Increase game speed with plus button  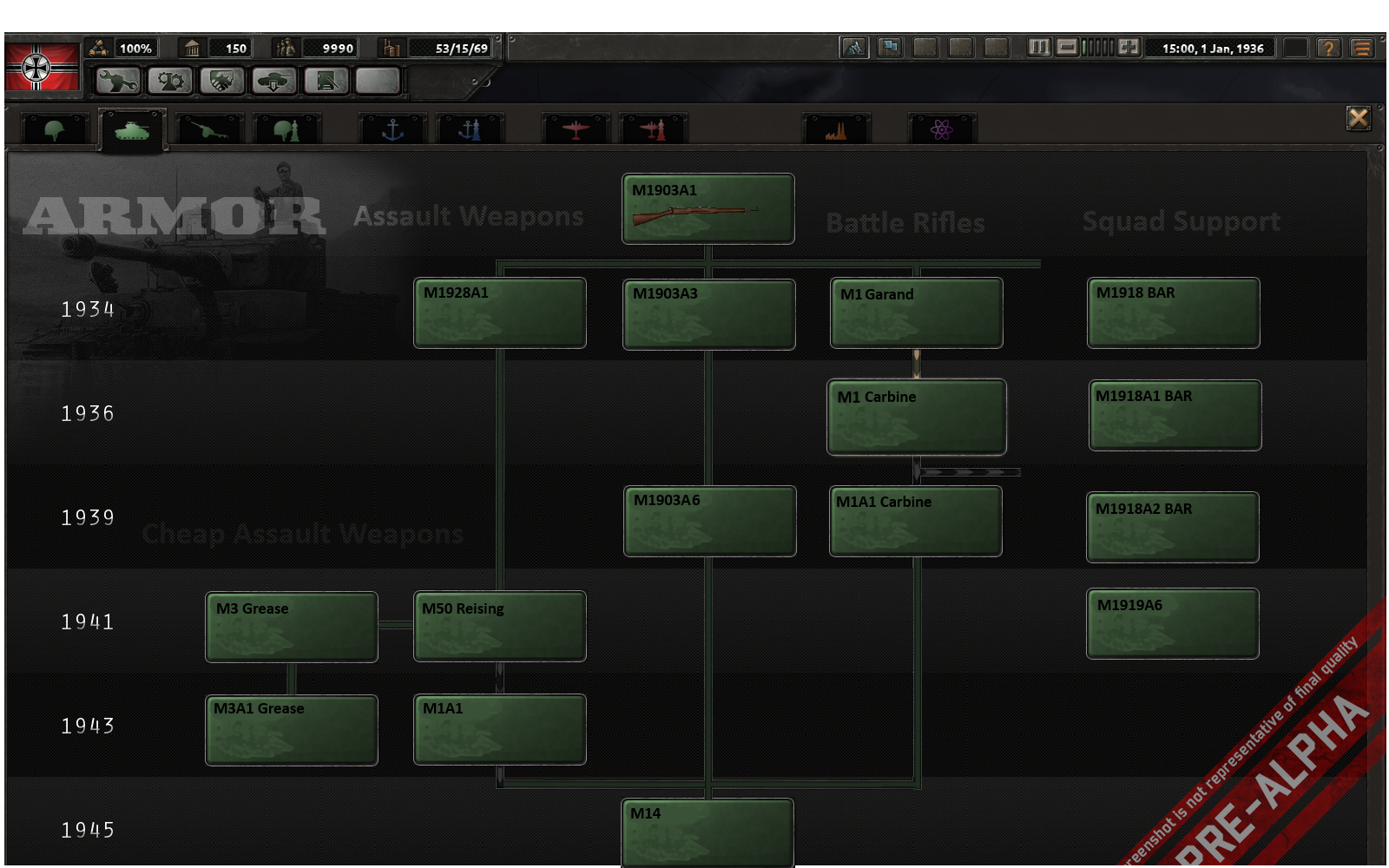(x=1129, y=48)
